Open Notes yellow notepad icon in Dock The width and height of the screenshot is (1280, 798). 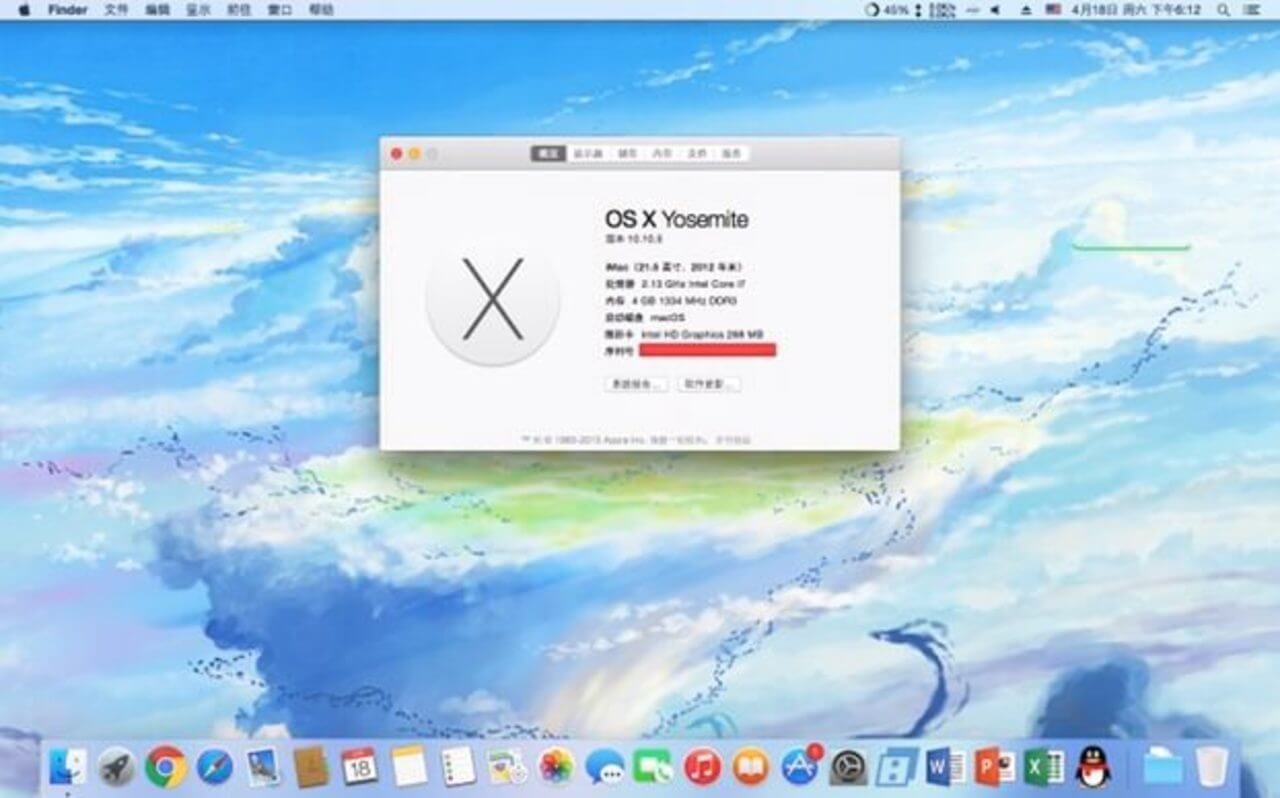click(x=409, y=767)
